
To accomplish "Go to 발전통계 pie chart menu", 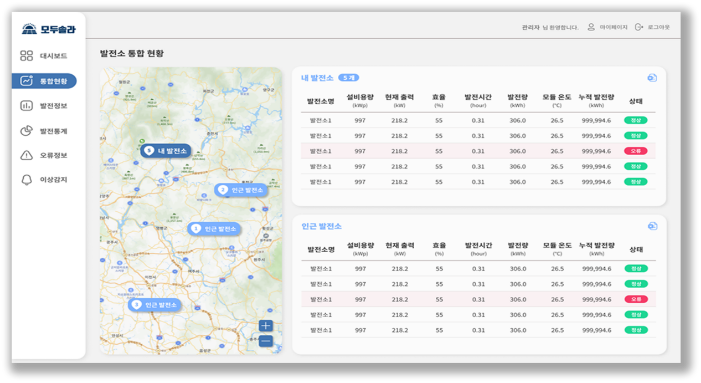I will pyautogui.click(x=44, y=131).
